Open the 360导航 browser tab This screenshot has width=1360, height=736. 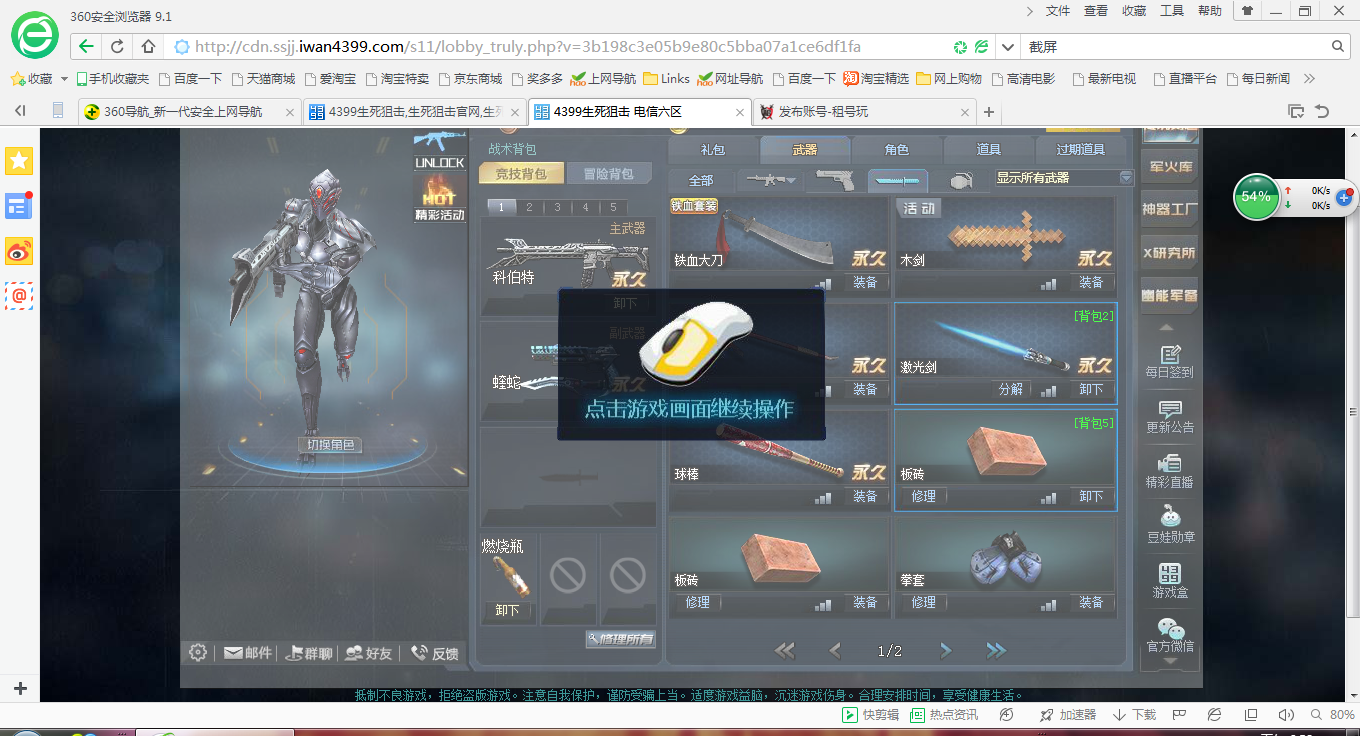pos(190,112)
